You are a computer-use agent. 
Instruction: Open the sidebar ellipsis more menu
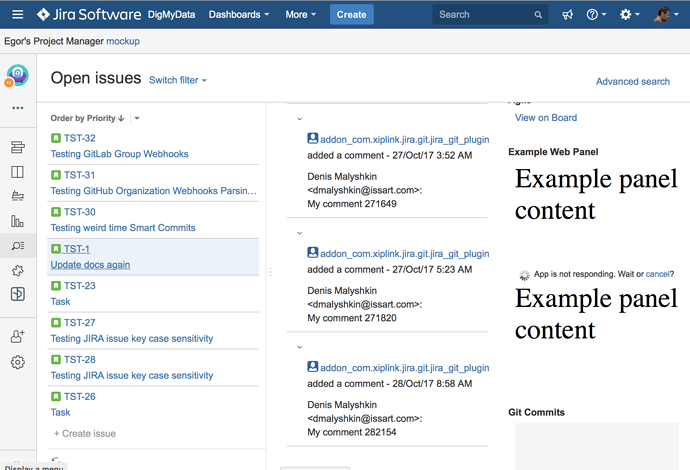click(18, 108)
